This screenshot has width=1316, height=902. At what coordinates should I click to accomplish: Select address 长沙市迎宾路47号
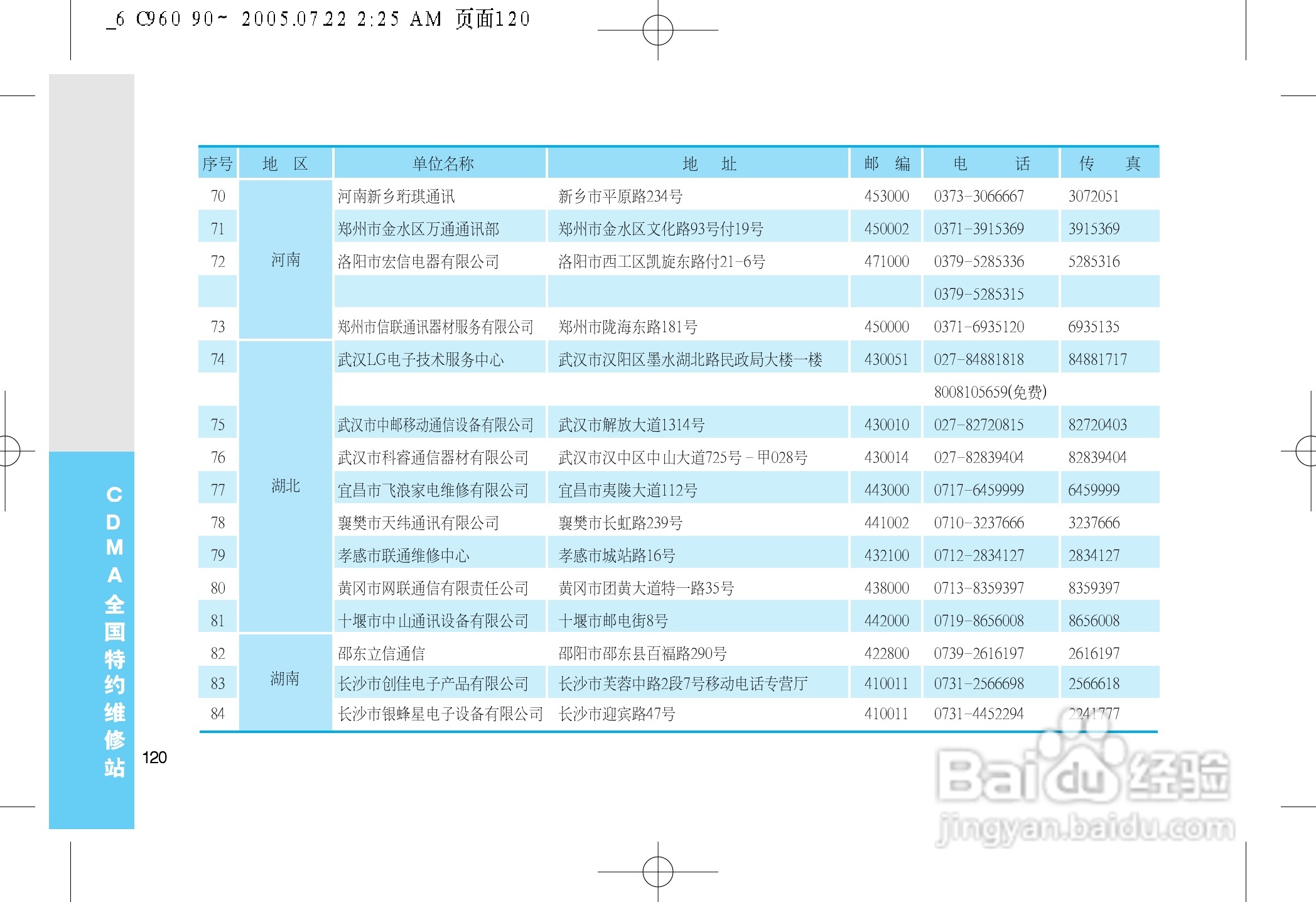coord(617,714)
